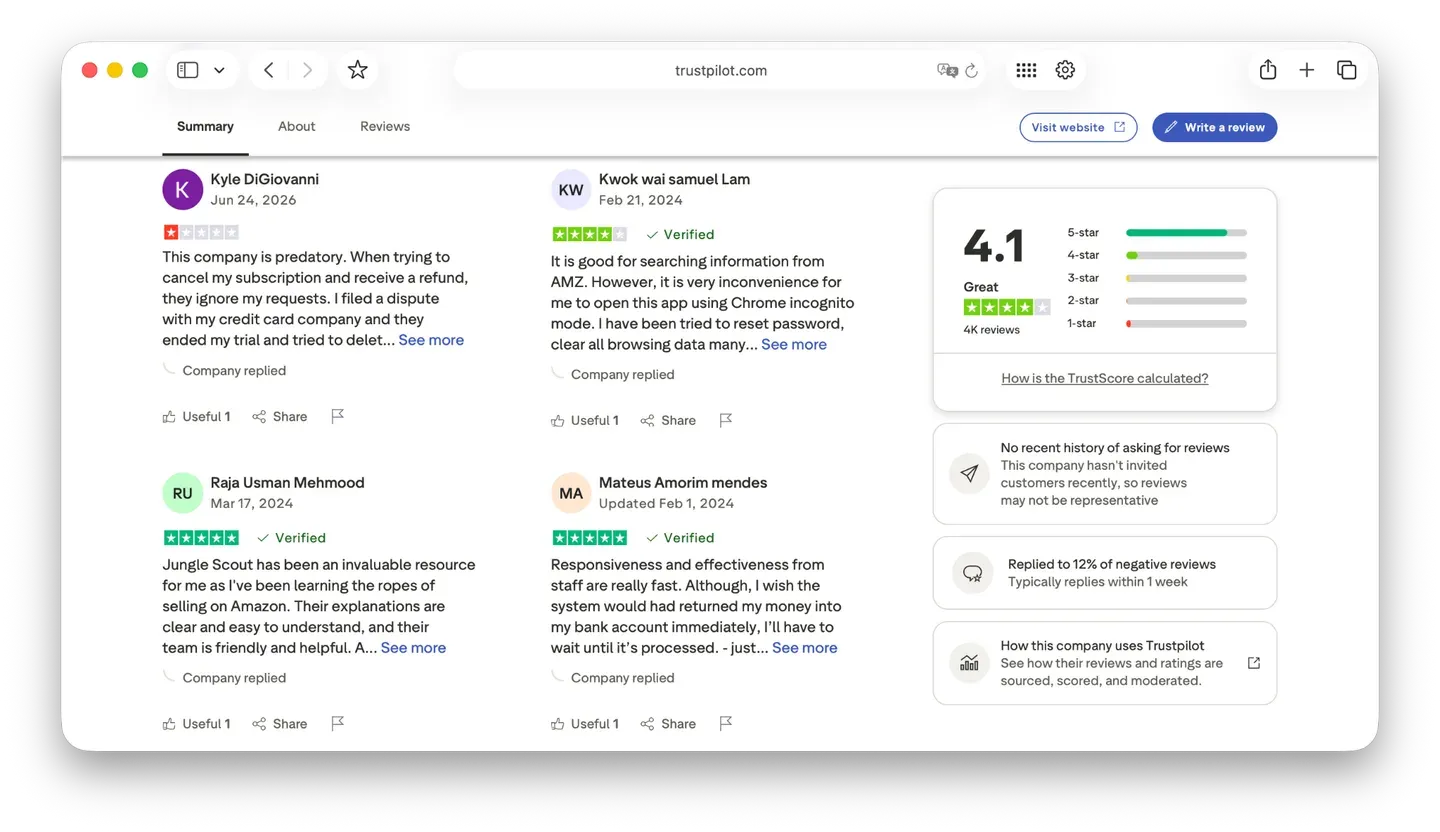Image resolution: width=1440 pixels, height=832 pixels.
Task: Click Kyle DiGiovanni's avatar
Action: pyautogui.click(x=182, y=189)
